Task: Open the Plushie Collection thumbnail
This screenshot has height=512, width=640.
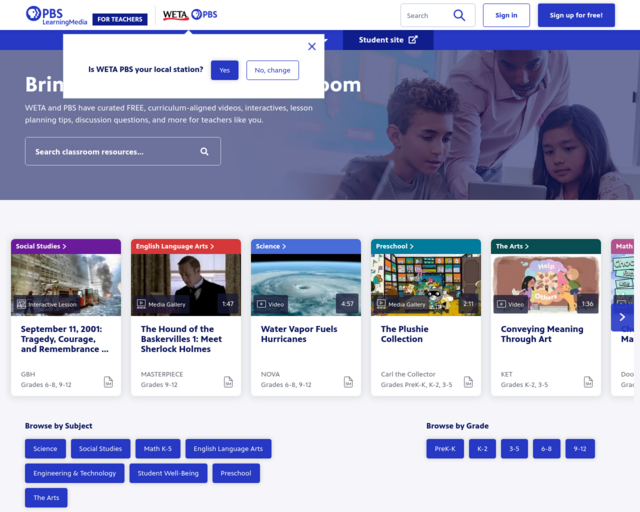Action: click(426, 285)
